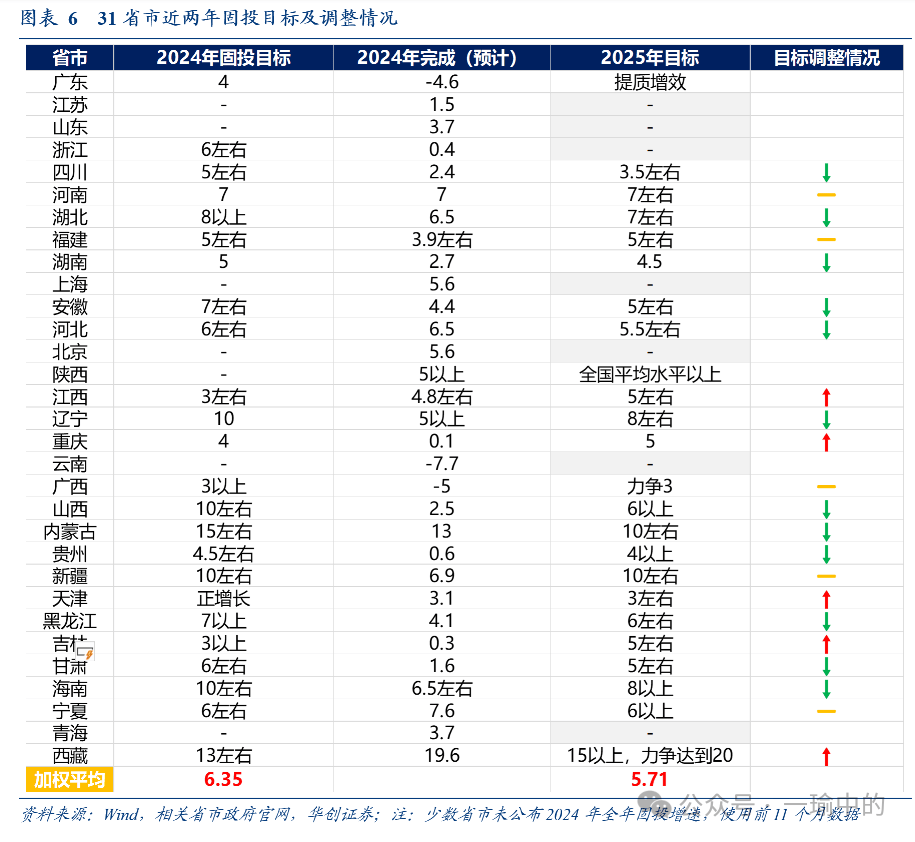
Task: Click the green down arrow for 四川
Action: (x=825, y=172)
